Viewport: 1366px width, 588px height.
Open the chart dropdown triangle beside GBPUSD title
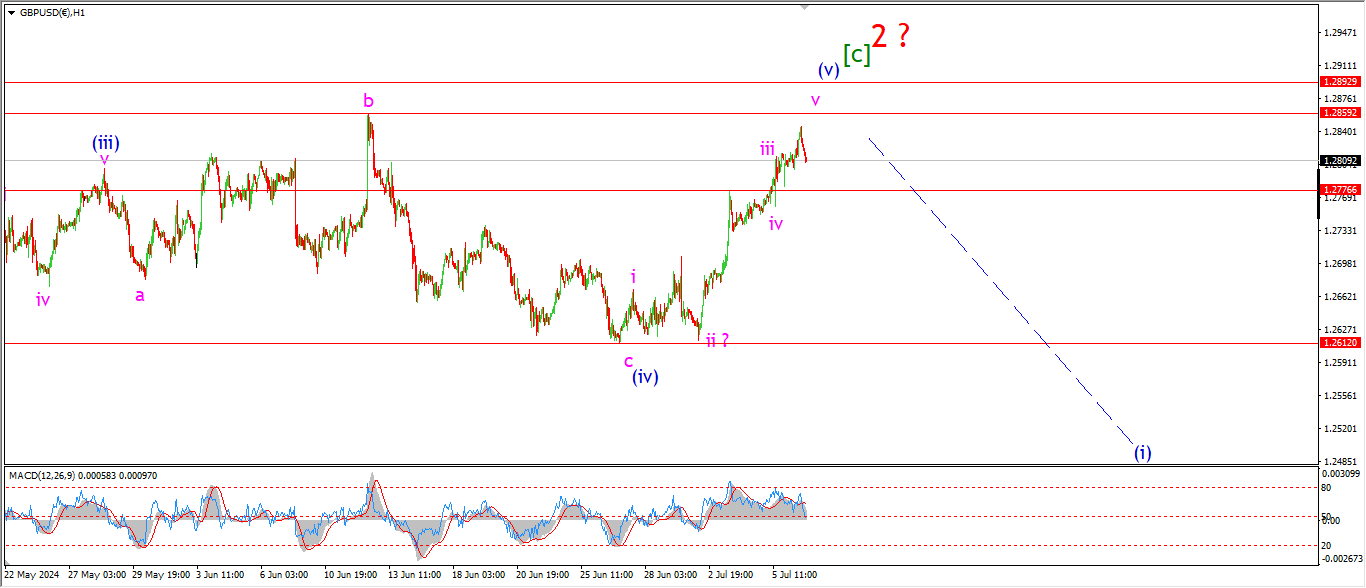[x=11, y=13]
